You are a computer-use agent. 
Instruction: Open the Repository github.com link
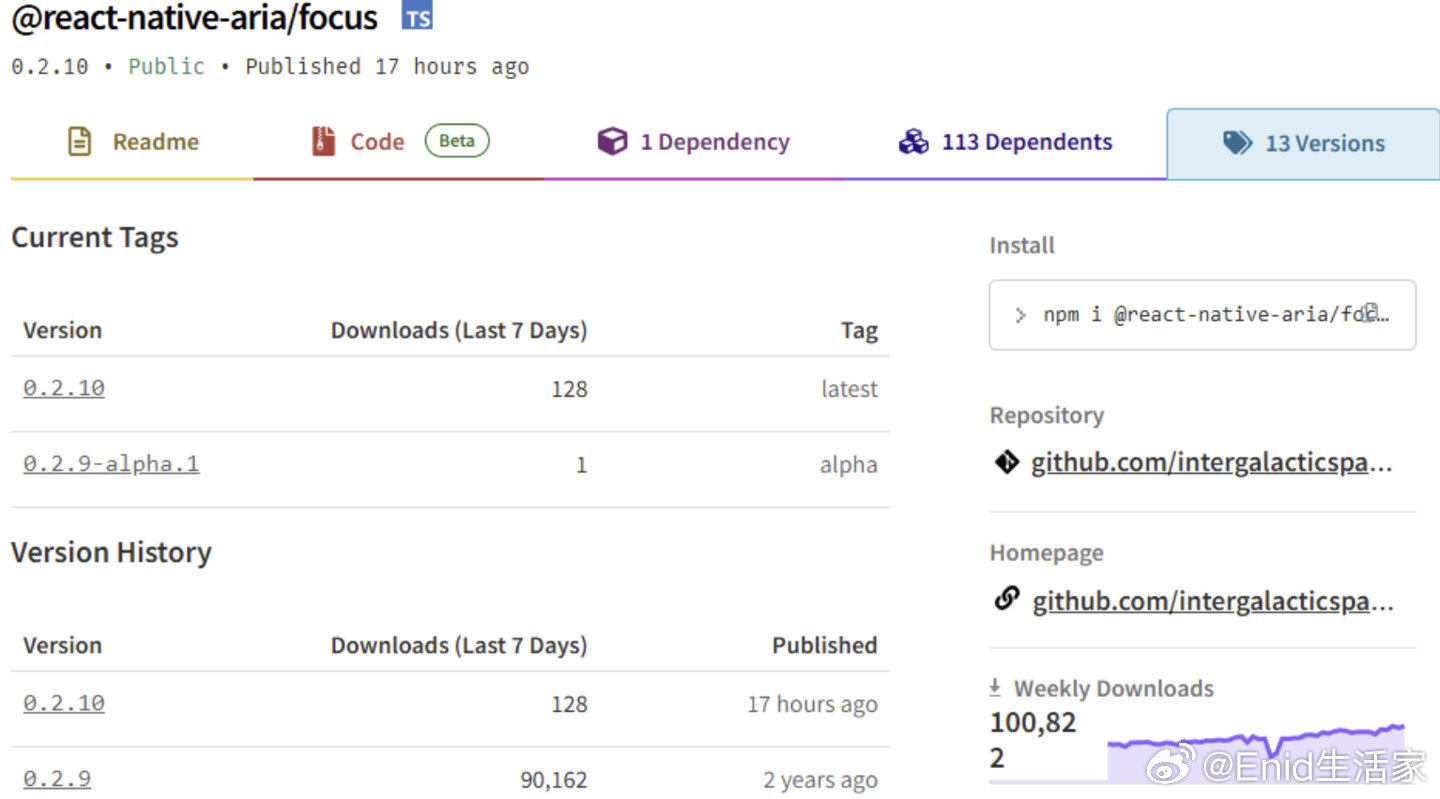(x=1212, y=463)
